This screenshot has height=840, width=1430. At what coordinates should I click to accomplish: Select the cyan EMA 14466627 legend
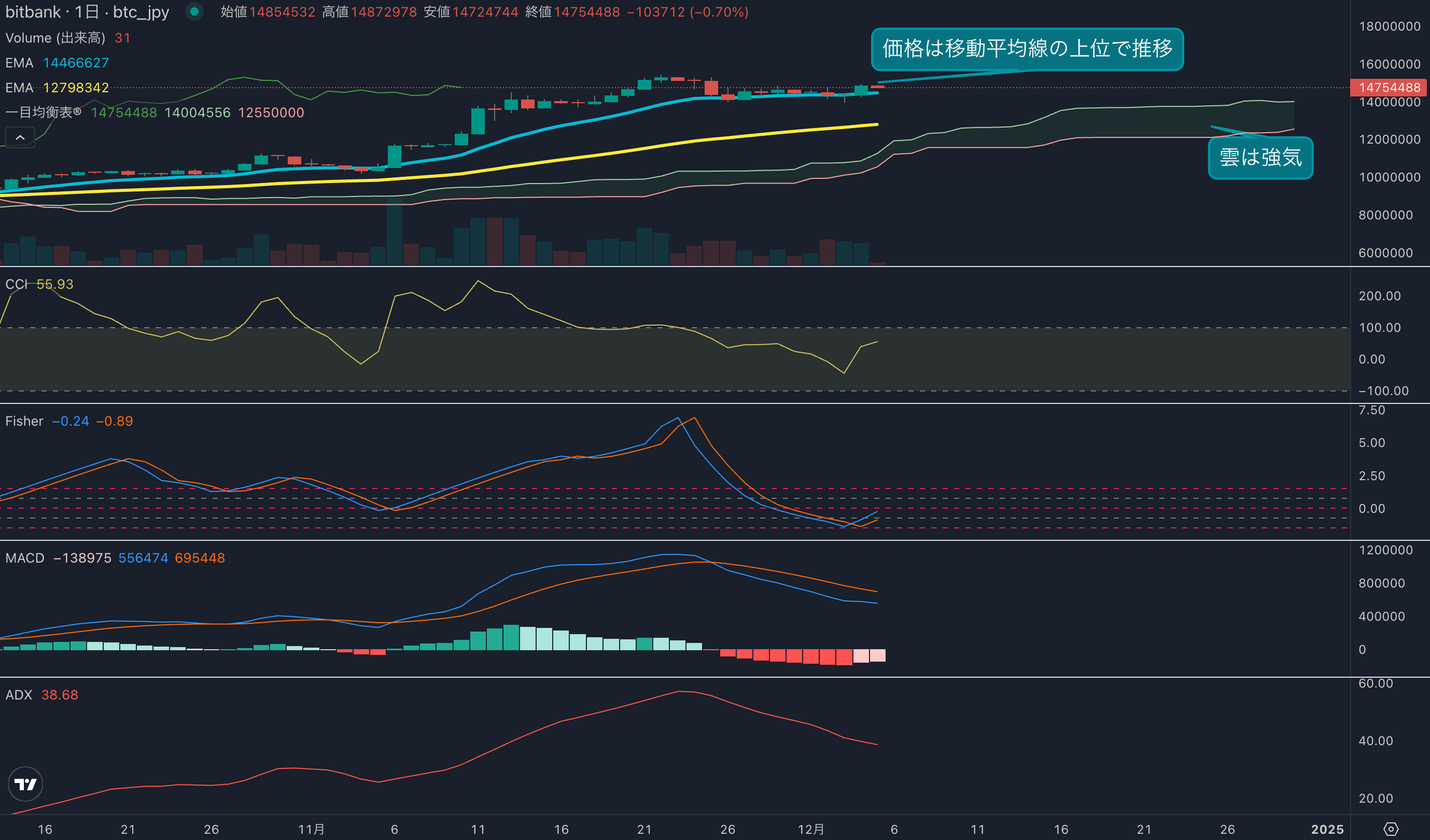click(57, 63)
